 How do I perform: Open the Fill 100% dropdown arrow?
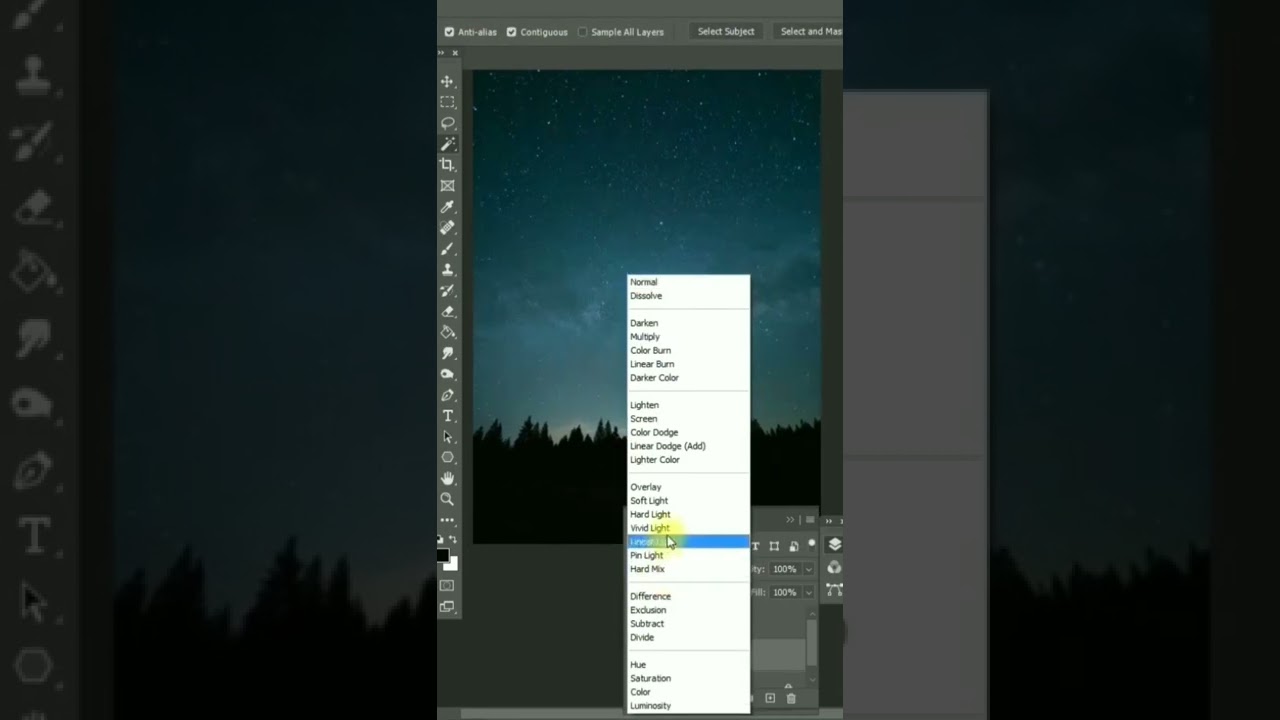(x=809, y=592)
